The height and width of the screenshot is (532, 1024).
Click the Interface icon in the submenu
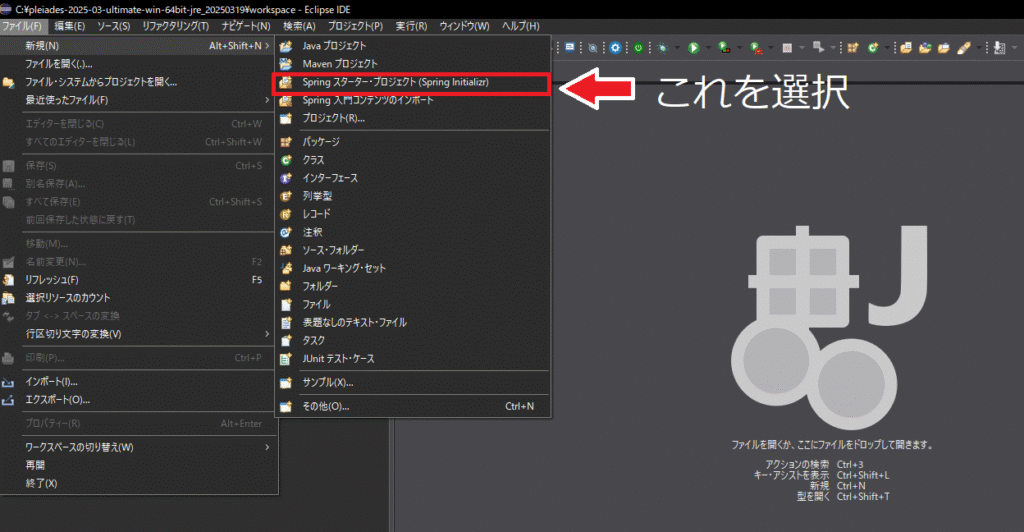[x=285, y=178]
